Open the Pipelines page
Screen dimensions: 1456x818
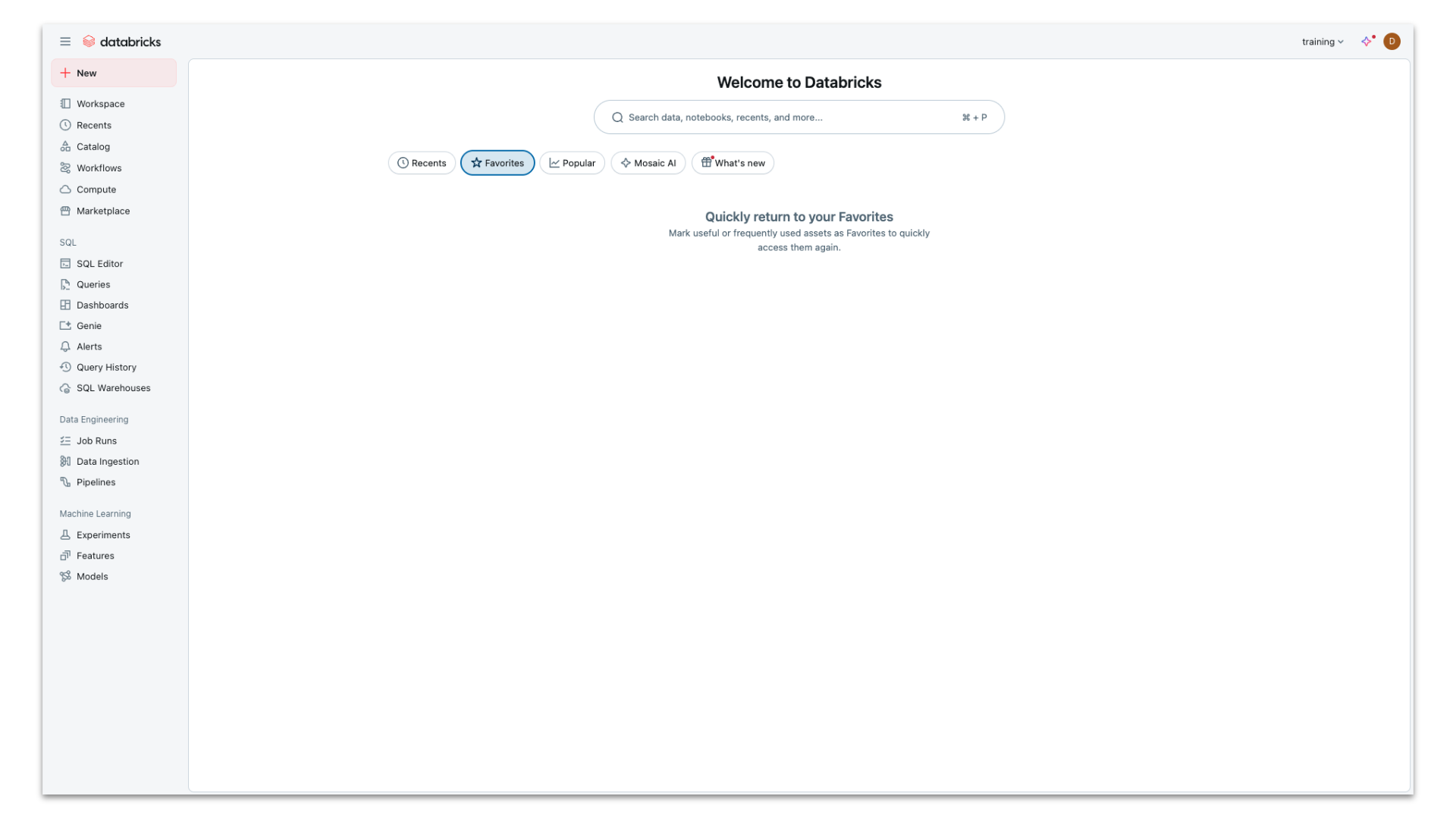click(96, 482)
